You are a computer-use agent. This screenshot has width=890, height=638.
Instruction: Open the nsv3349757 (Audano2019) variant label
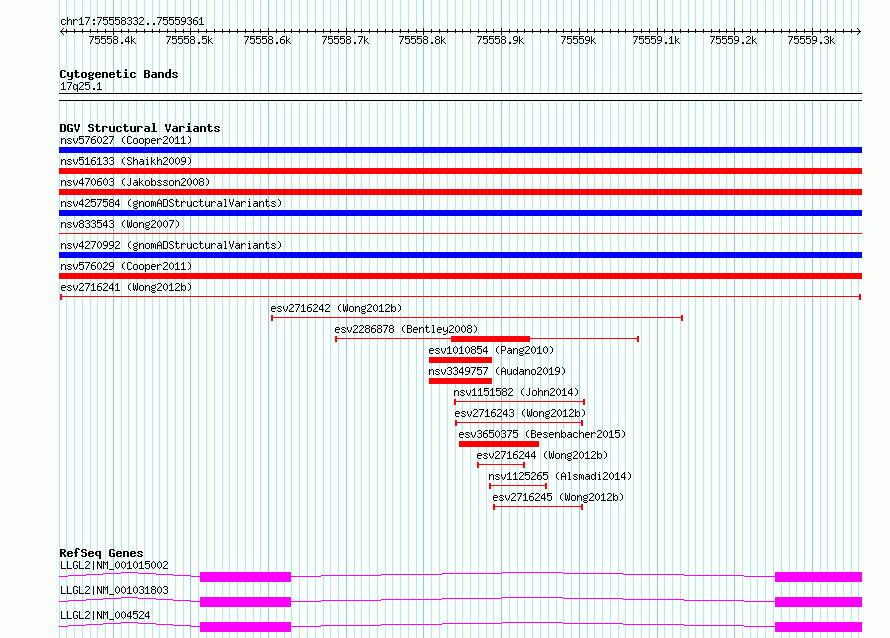pos(497,371)
